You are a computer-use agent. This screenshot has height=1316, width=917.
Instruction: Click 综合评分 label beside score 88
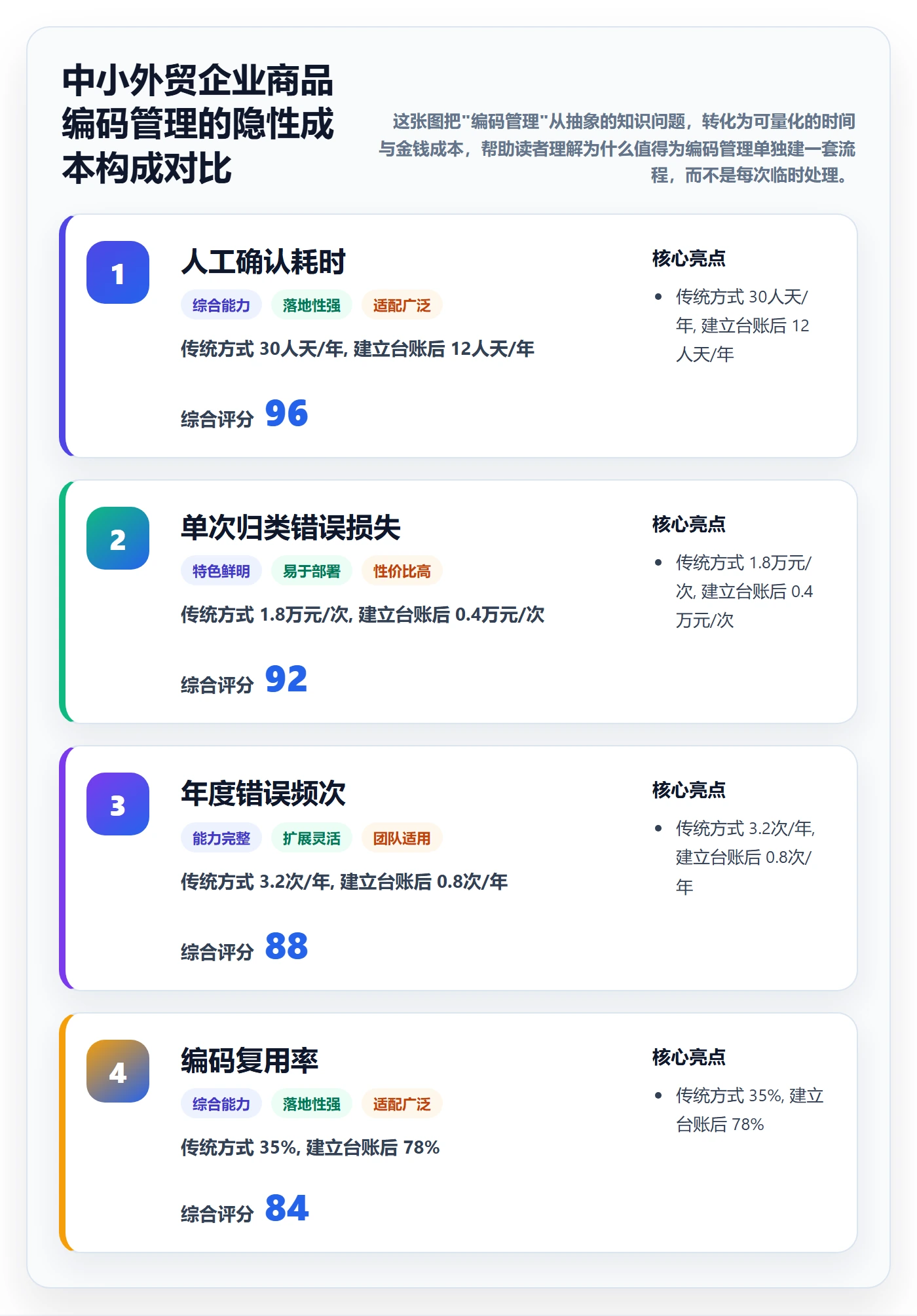[217, 952]
